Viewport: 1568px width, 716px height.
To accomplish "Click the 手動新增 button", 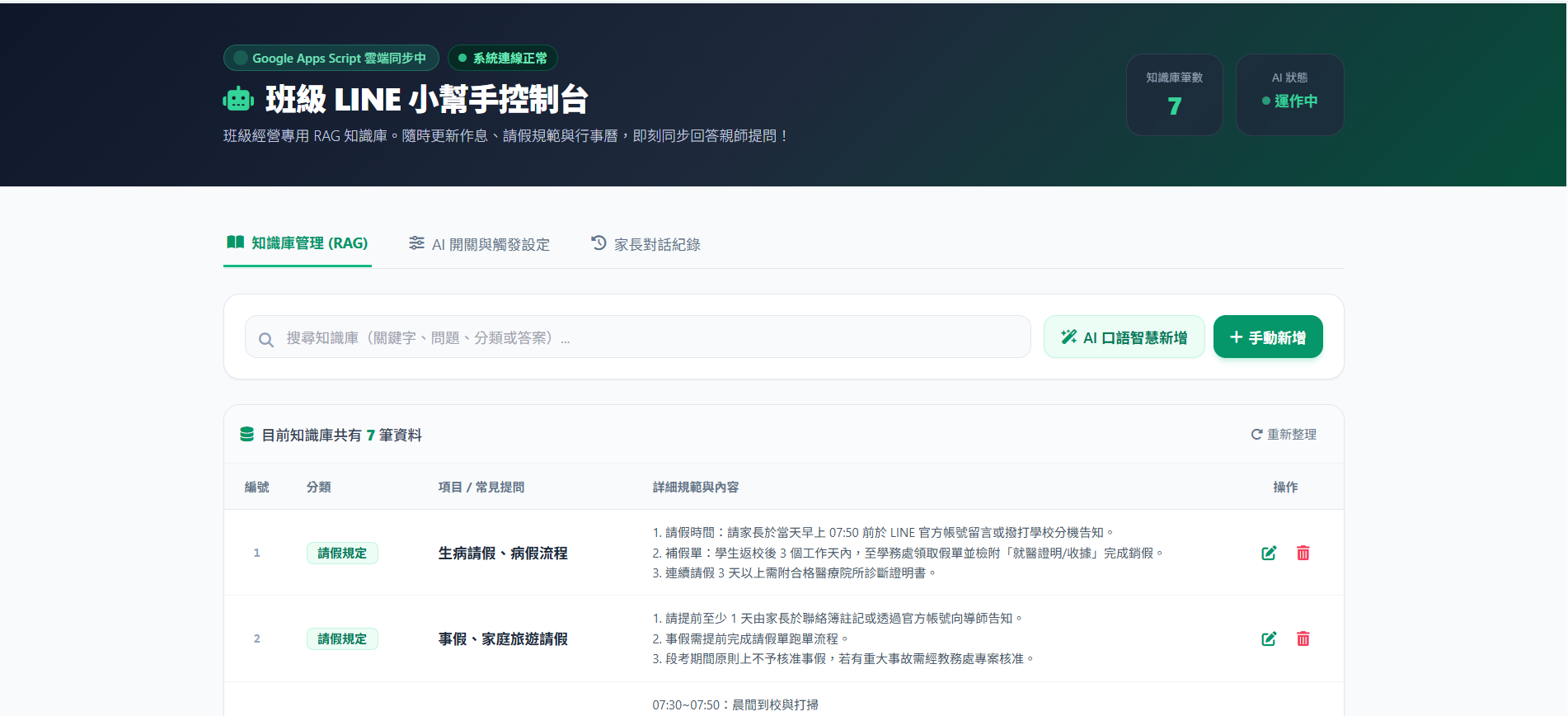I will 1268,337.
